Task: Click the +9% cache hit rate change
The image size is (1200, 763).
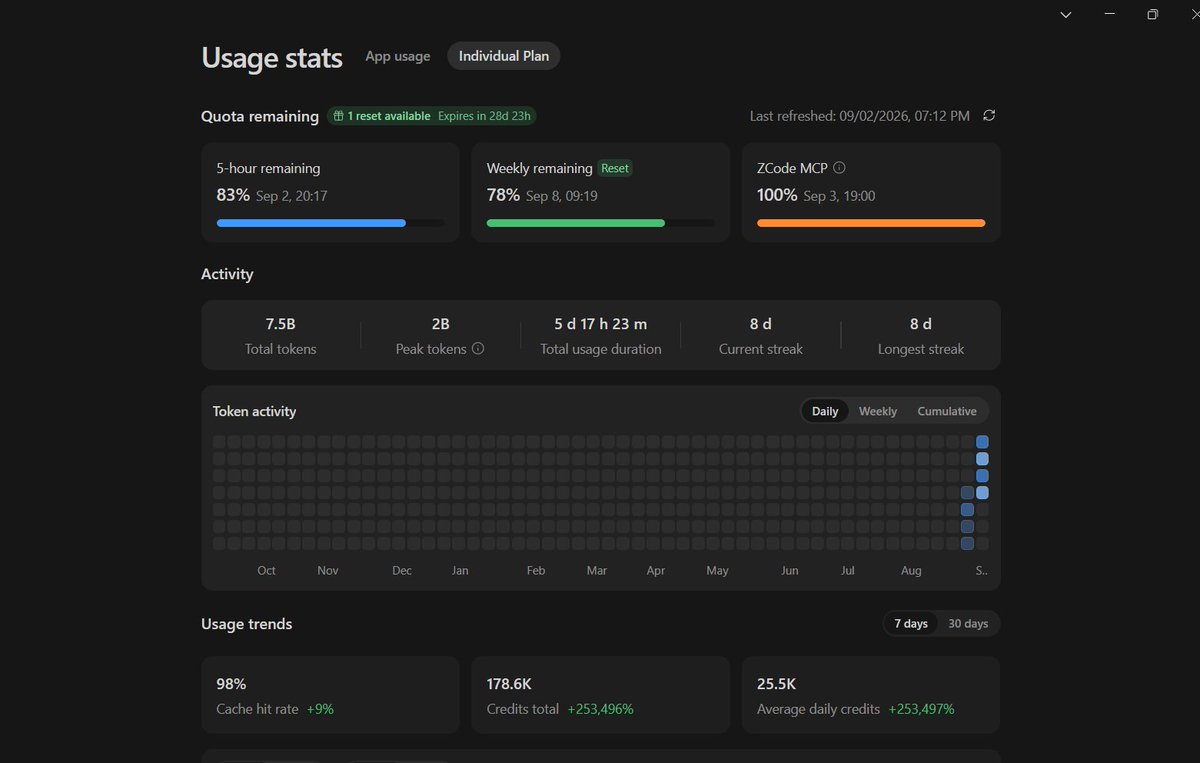Action: [320, 709]
